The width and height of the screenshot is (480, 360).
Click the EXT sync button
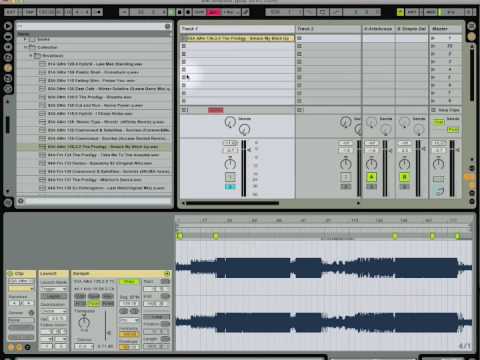[x=11, y=12]
